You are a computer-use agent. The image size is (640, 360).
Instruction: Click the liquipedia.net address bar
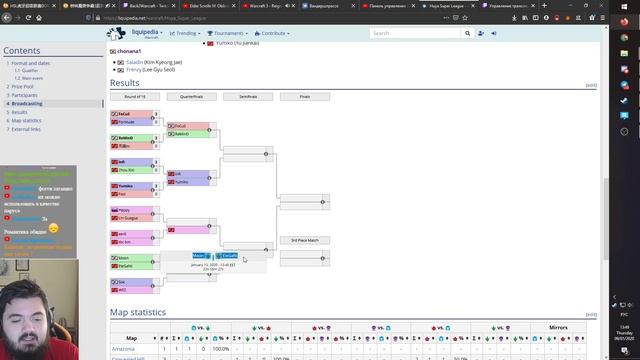click(x=269, y=18)
